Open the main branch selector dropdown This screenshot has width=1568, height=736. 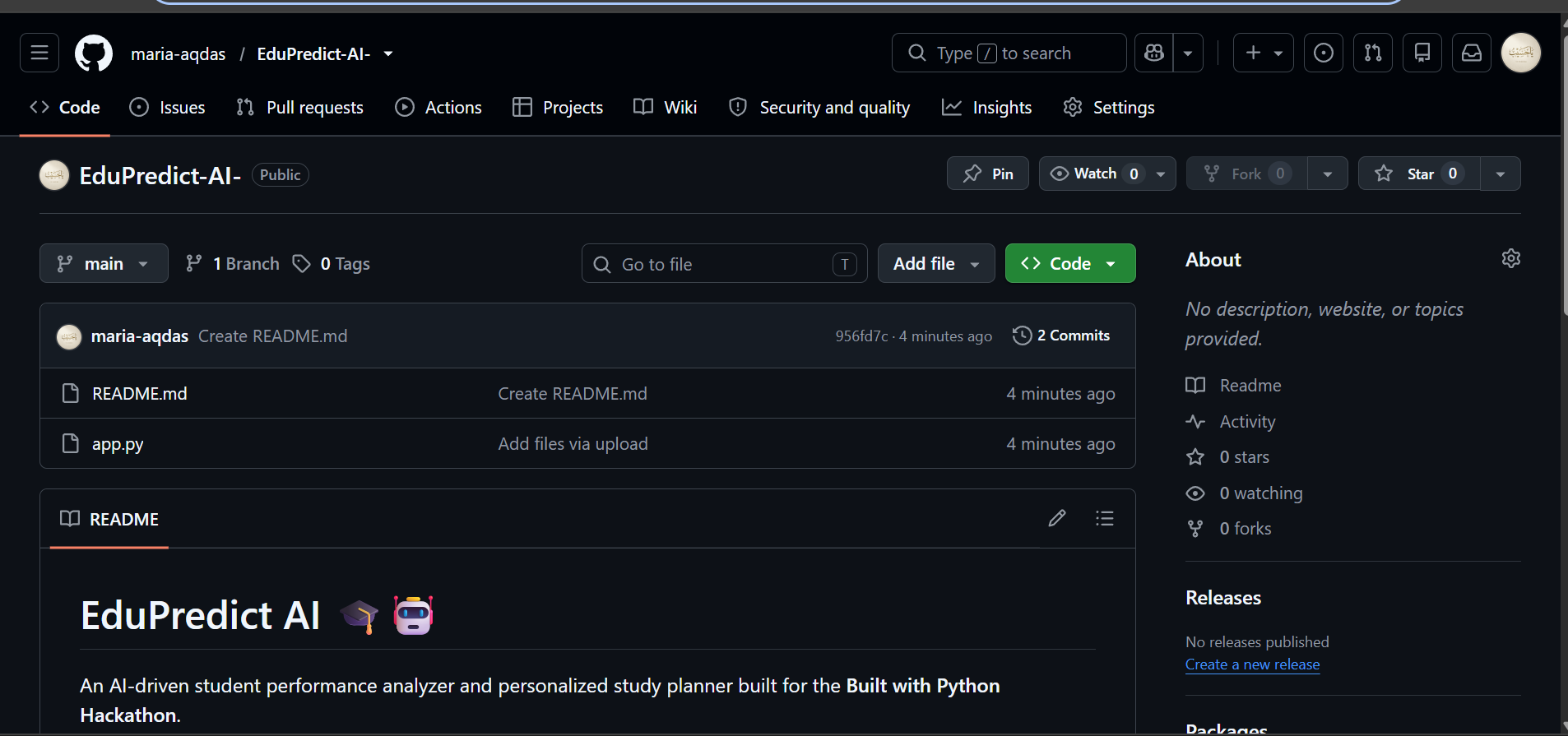[x=104, y=263]
